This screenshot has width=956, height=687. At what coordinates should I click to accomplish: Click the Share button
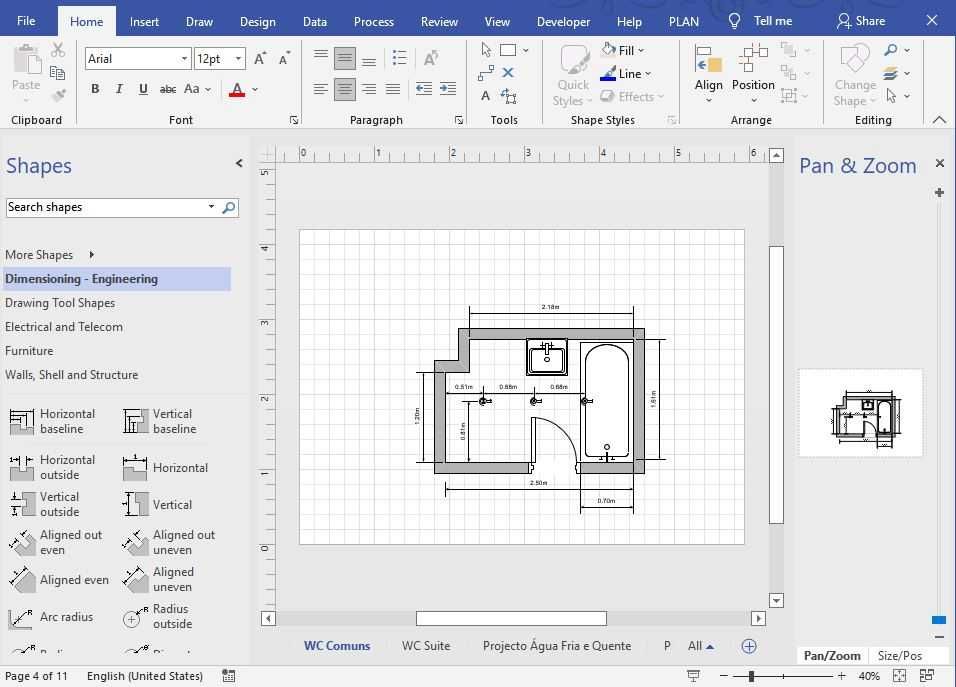[x=861, y=21]
